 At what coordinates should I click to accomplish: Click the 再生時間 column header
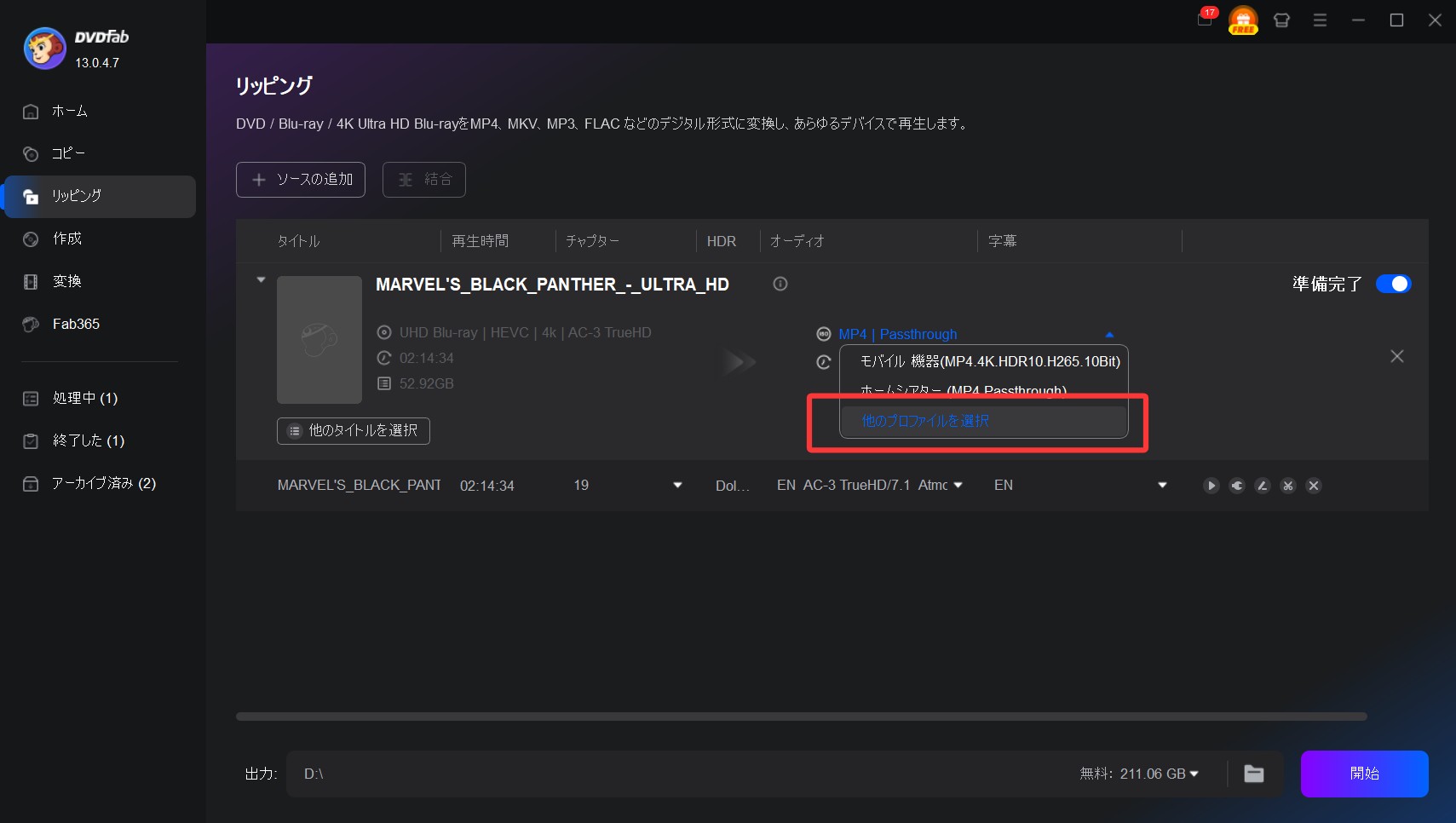tap(480, 241)
